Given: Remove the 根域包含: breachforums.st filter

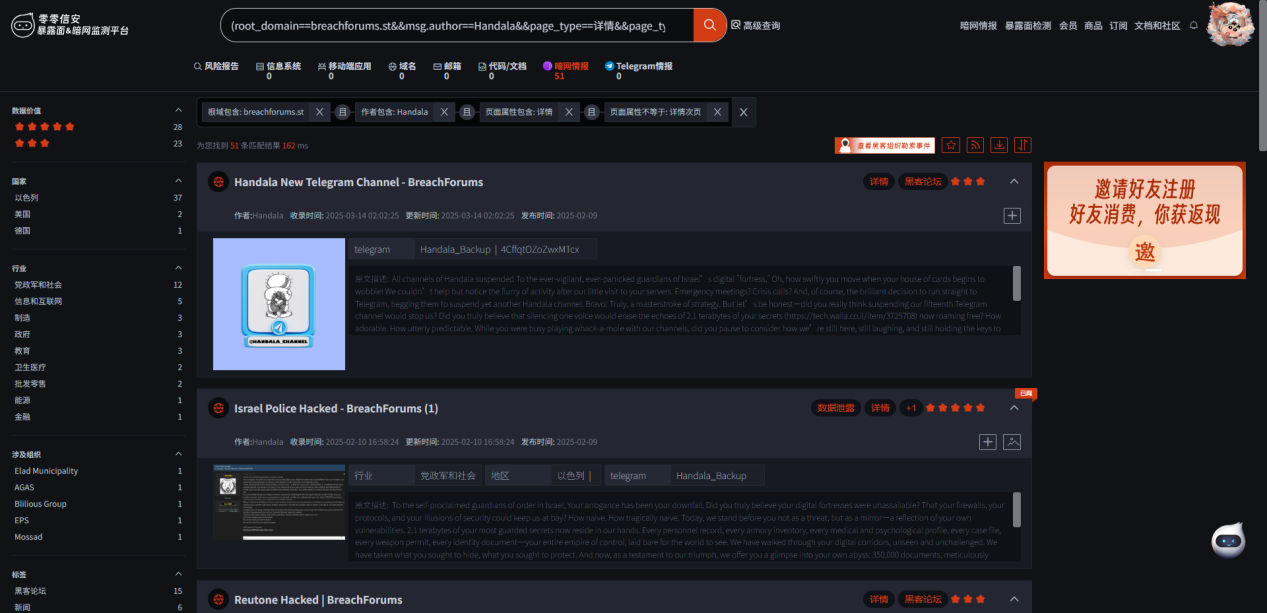Looking at the screenshot, I should pyautogui.click(x=320, y=112).
